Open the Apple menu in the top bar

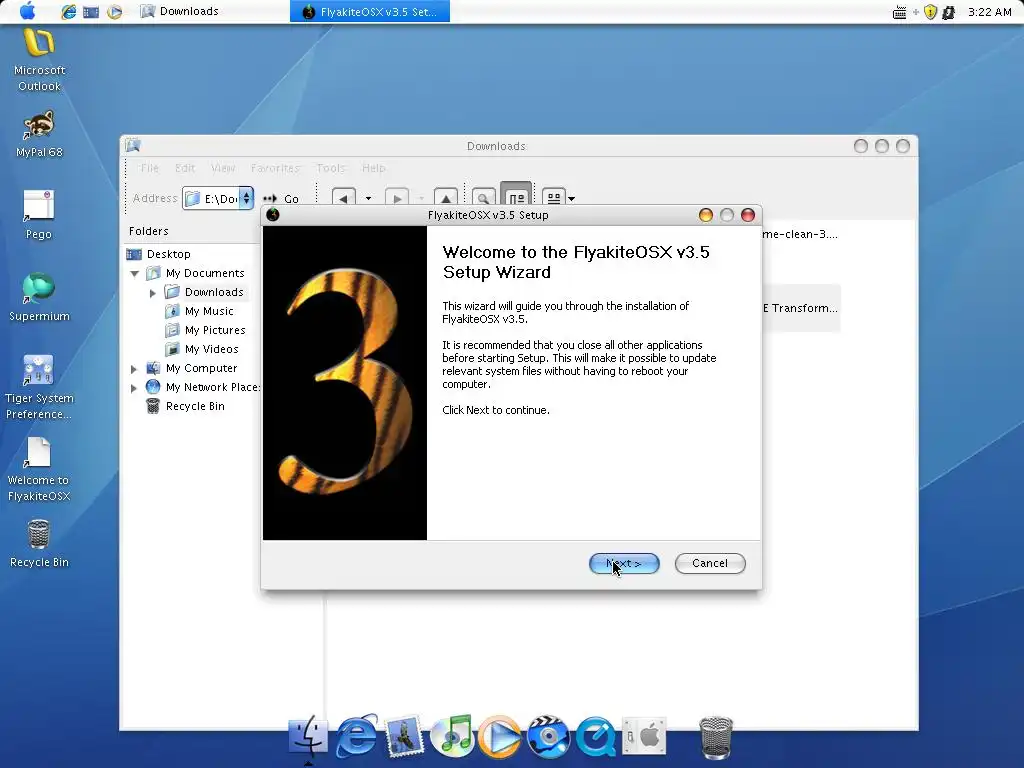27,10
